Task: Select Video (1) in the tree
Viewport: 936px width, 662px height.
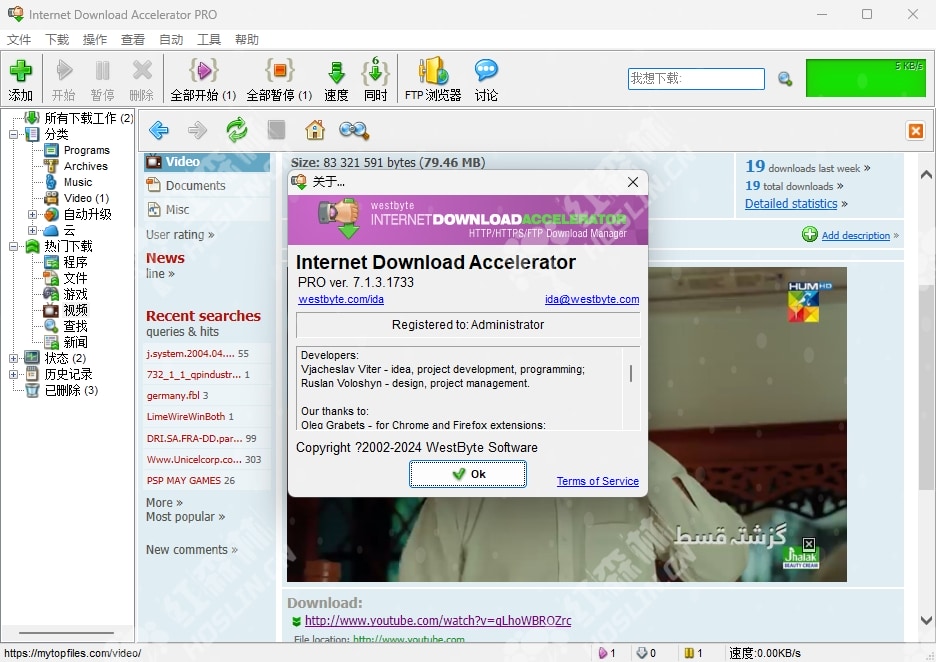Action: coord(86,198)
